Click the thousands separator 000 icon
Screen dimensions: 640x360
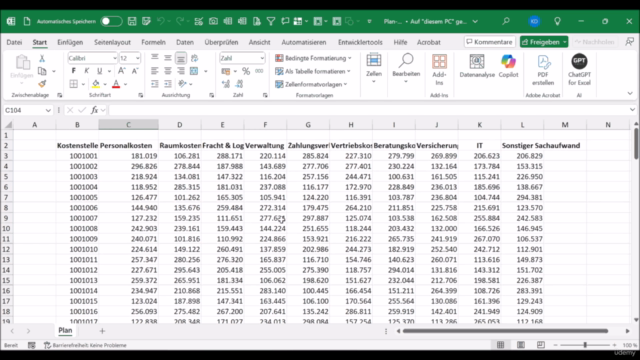tap(259, 71)
